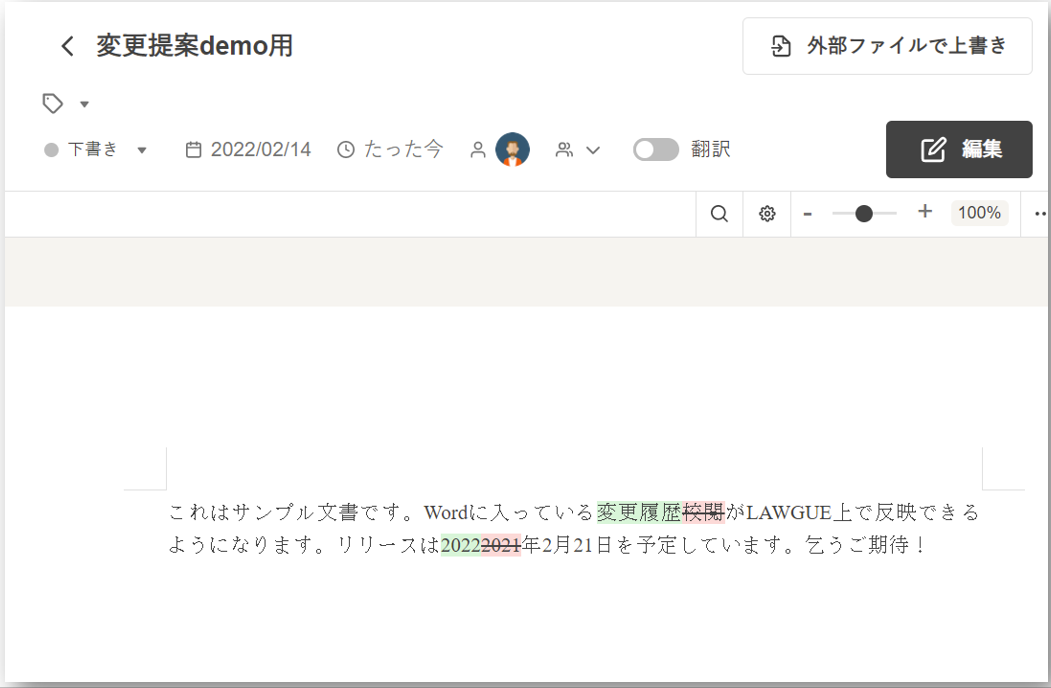Click the zoom slider handle

[x=864, y=213]
